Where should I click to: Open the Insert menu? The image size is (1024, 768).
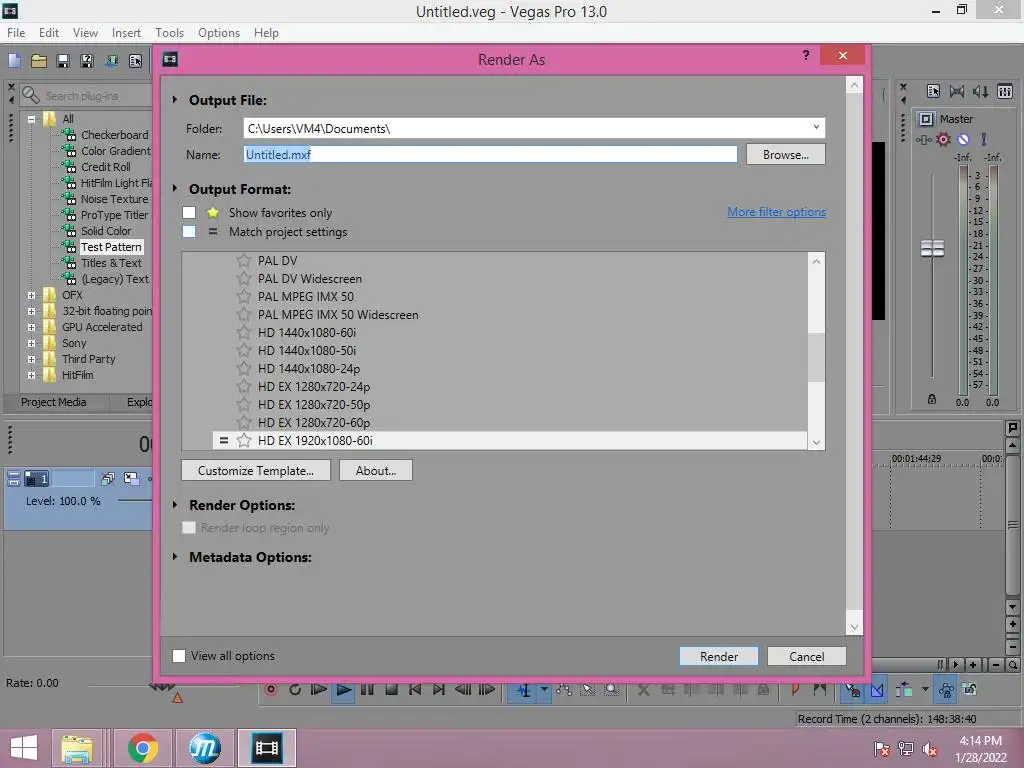click(126, 33)
